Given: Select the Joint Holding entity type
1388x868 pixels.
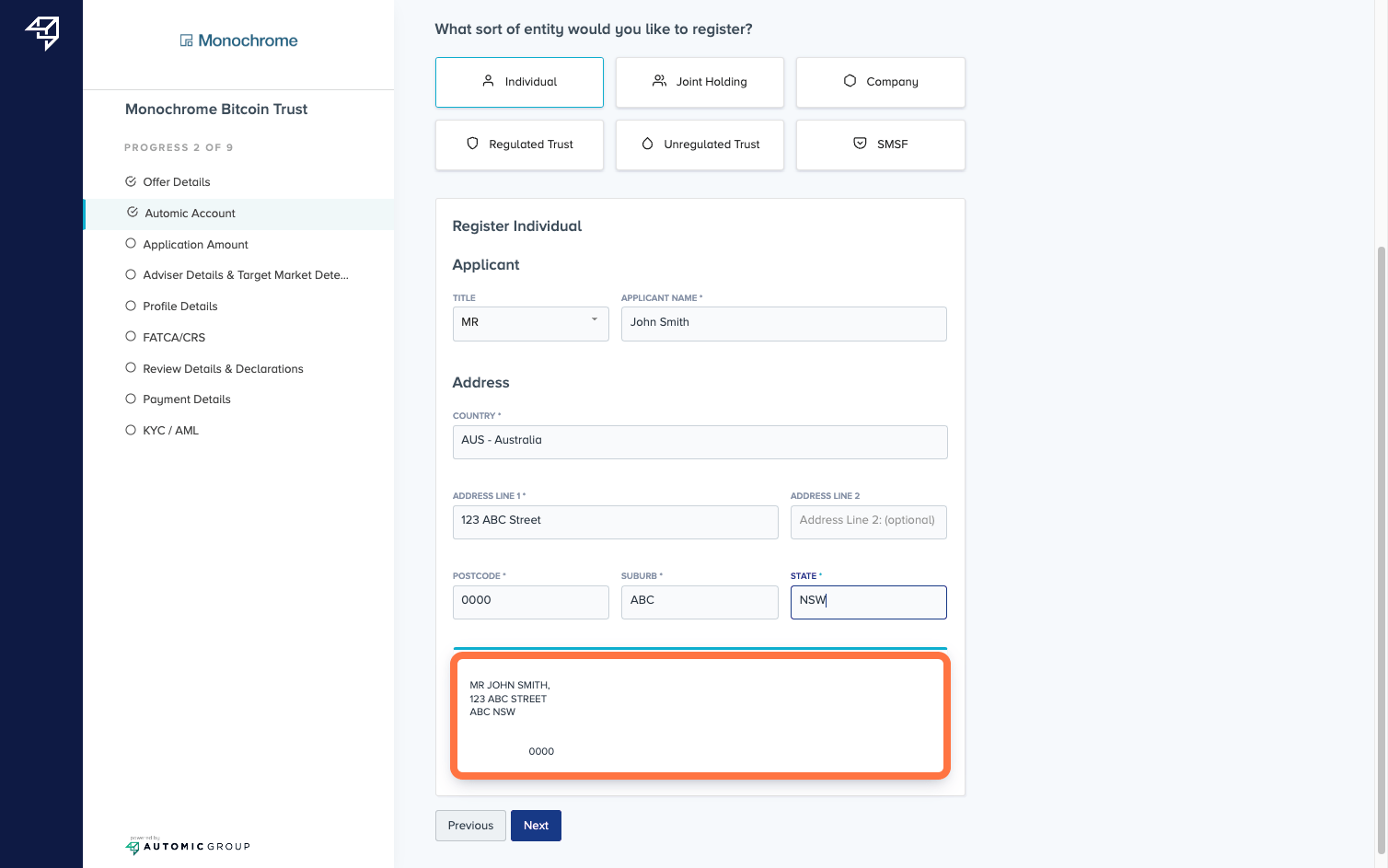Looking at the screenshot, I should (700, 82).
